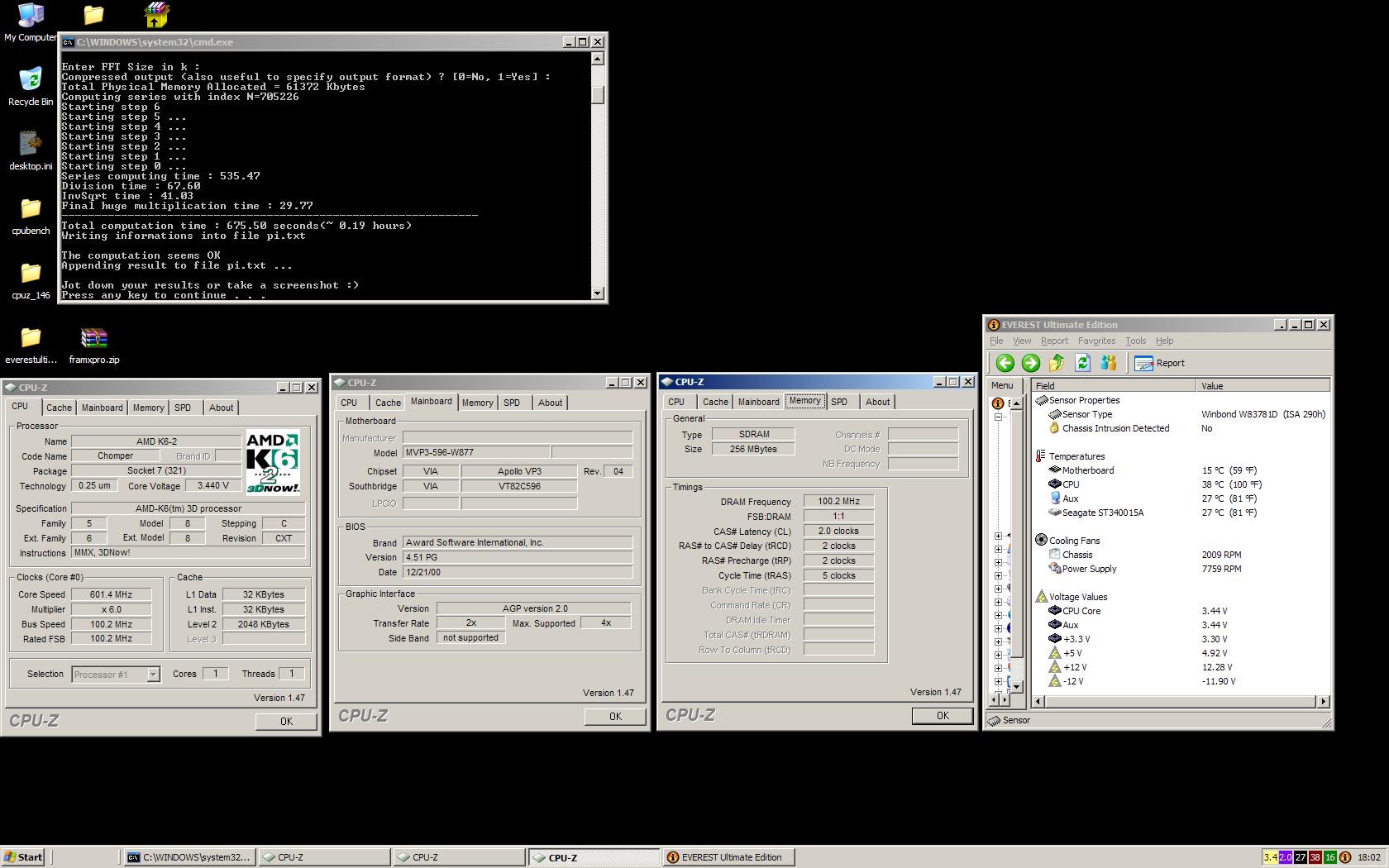
Task: Open the File menu in EVEREST
Action: point(996,341)
